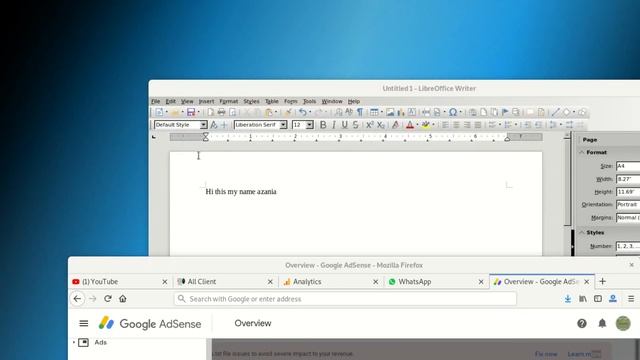Open the AdSense navigation hamburger menu
Viewport: 640px width, 360px height.
[84, 323]
